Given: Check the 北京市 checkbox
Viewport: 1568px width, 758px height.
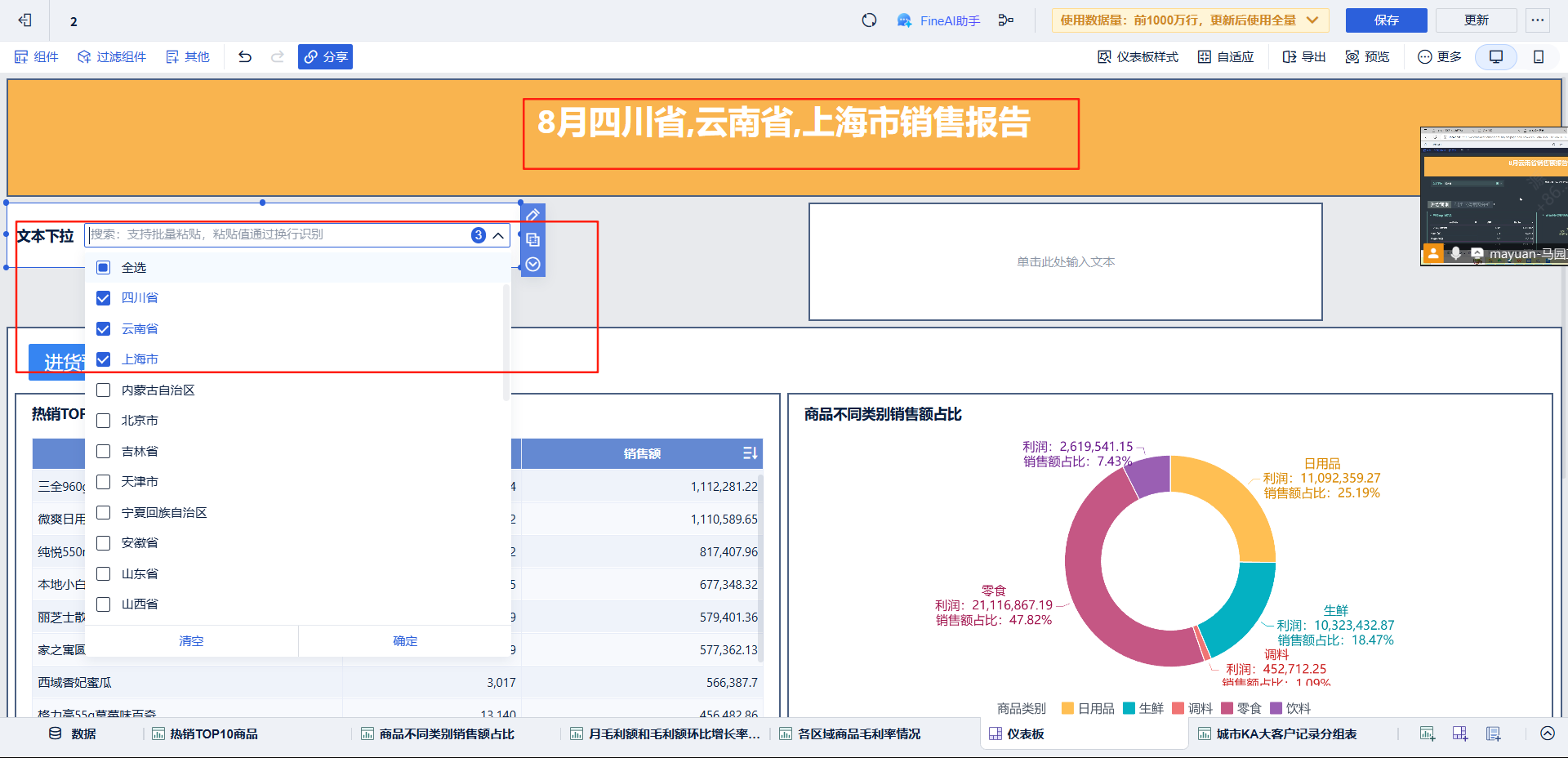Looking at the screenshot, I should [x=104, y=421].
